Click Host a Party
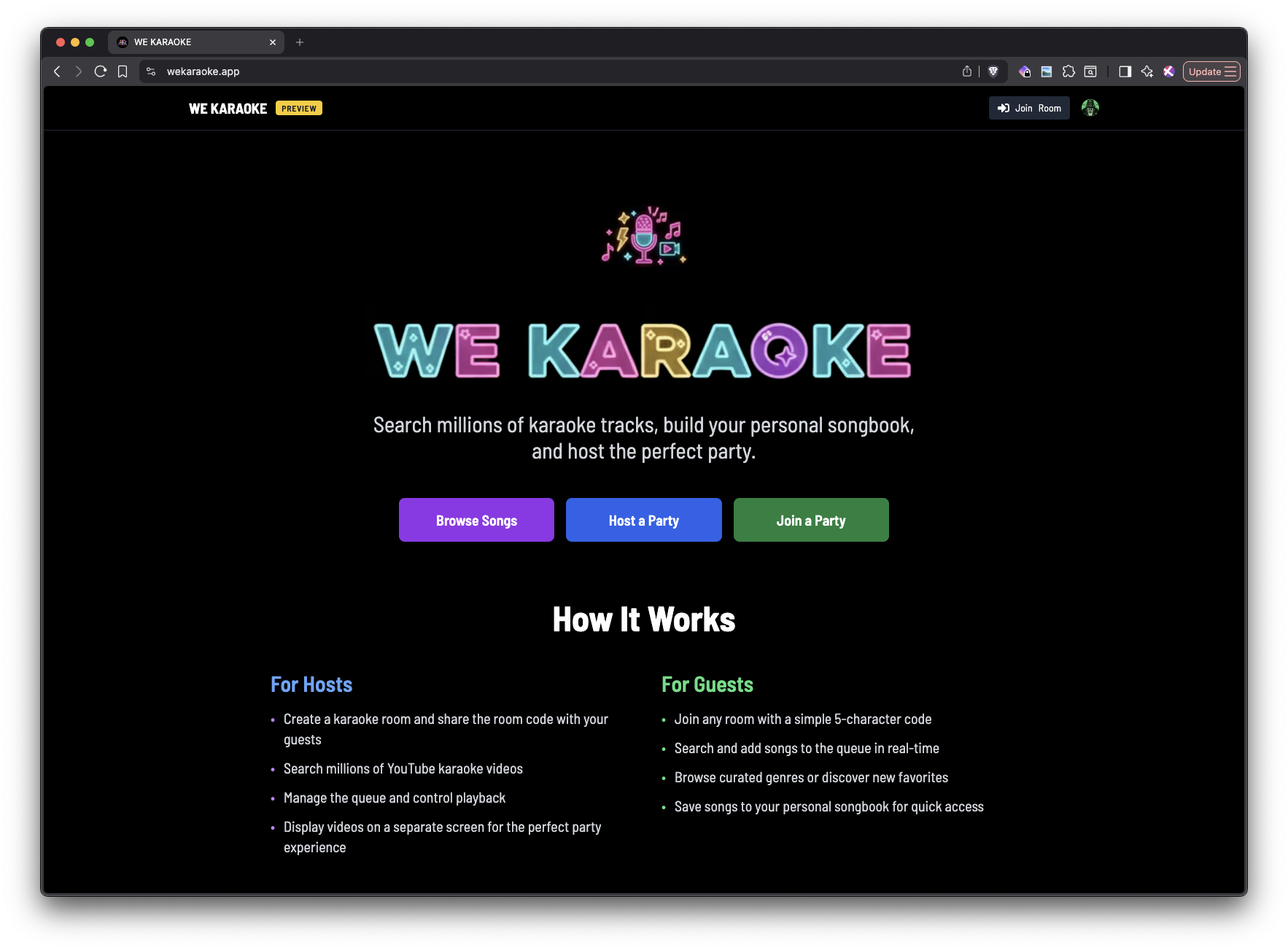Image resolution: width=1288 pixels, height=950 pixels. coord(643,520)
